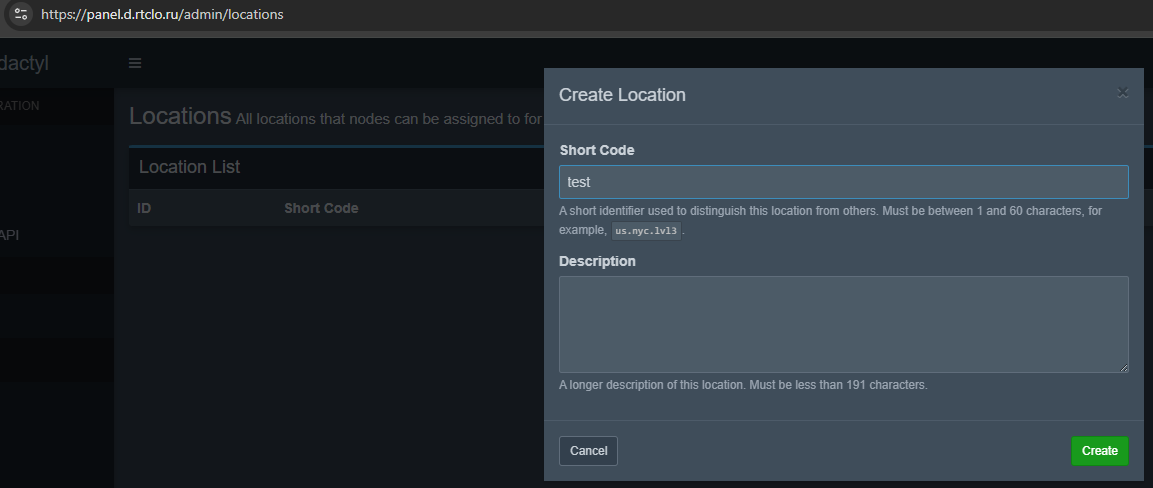Toggle sidebar with the hamburger menu icon
Screen dimensions: 1153x488
pyautogui.click(x=135, y=63)
